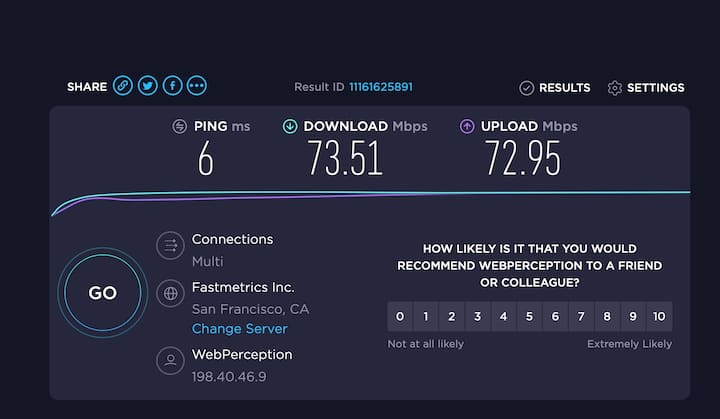Click the Change Server link

pos(239,329)
